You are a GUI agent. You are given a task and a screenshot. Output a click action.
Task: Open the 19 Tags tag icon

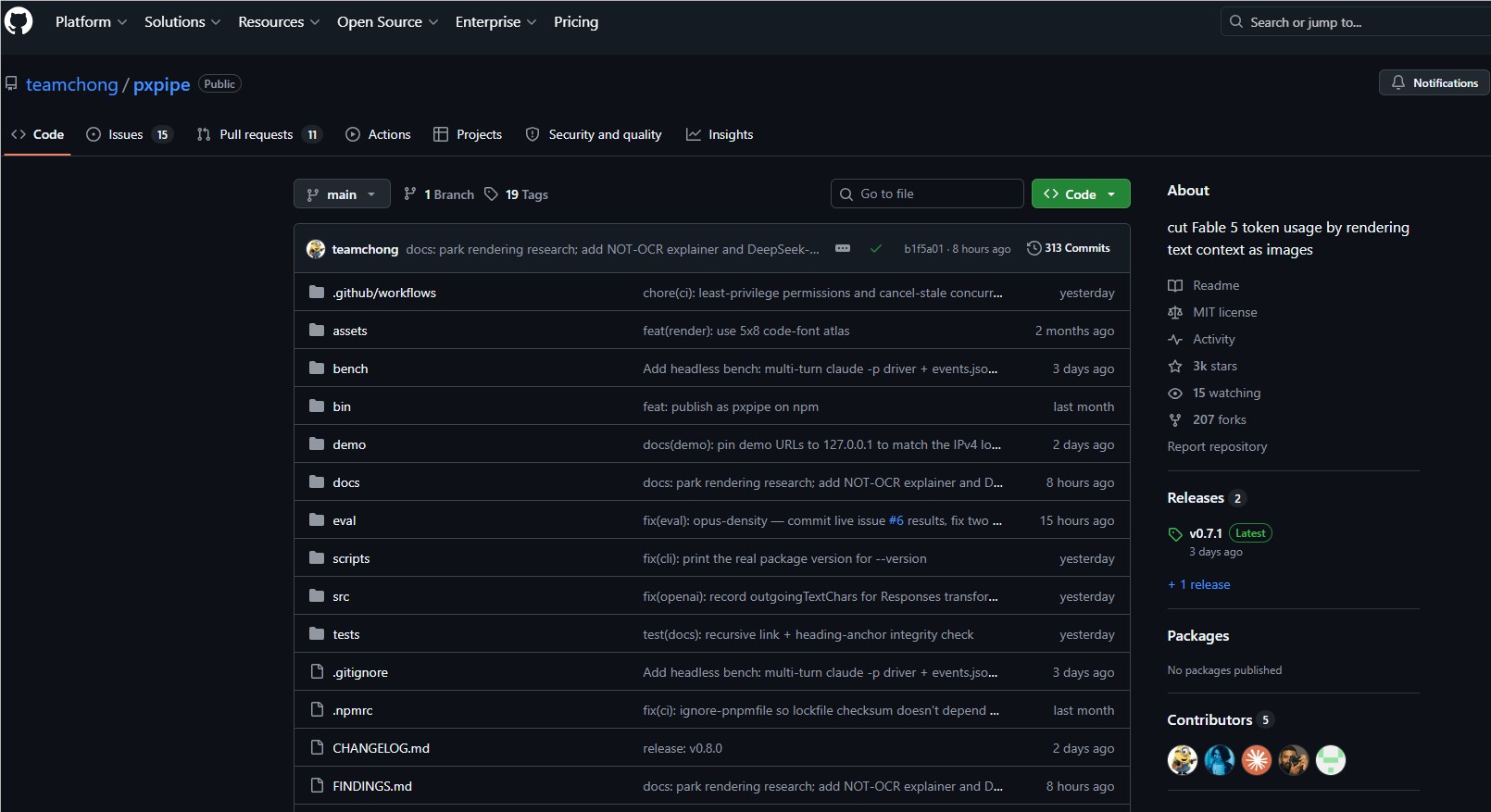[491, 194]
